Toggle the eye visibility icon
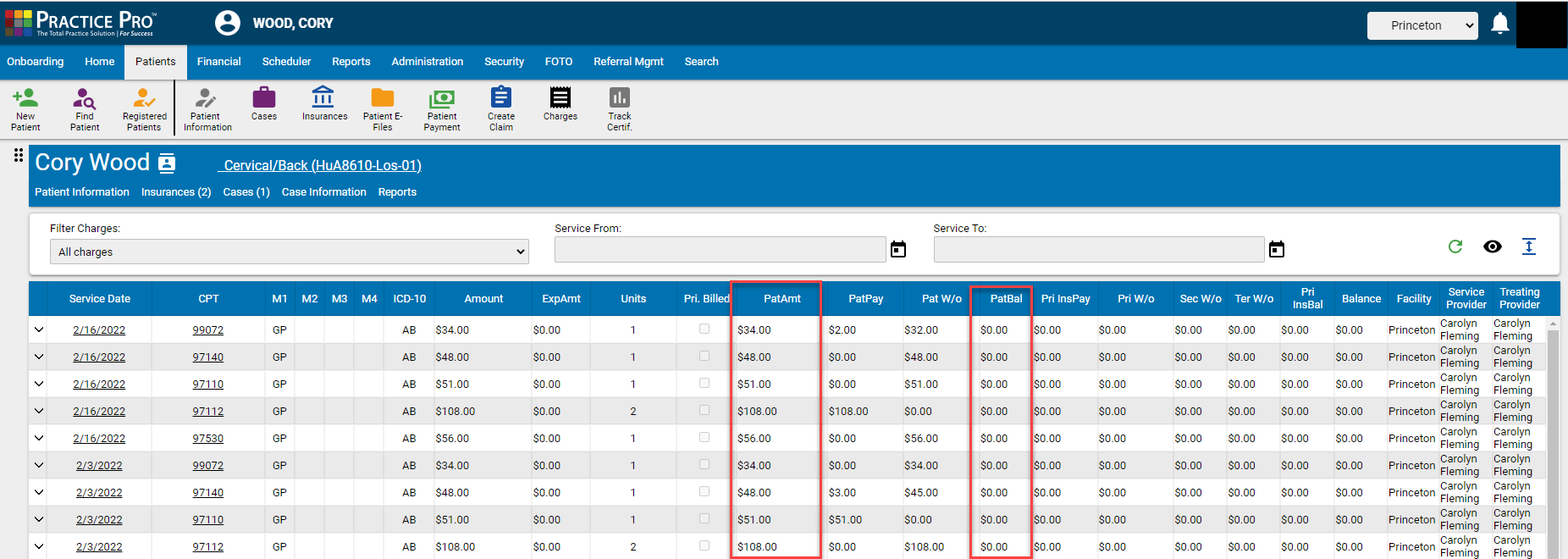This screenshot has width=1568, height=559. tap(1493, 246)
